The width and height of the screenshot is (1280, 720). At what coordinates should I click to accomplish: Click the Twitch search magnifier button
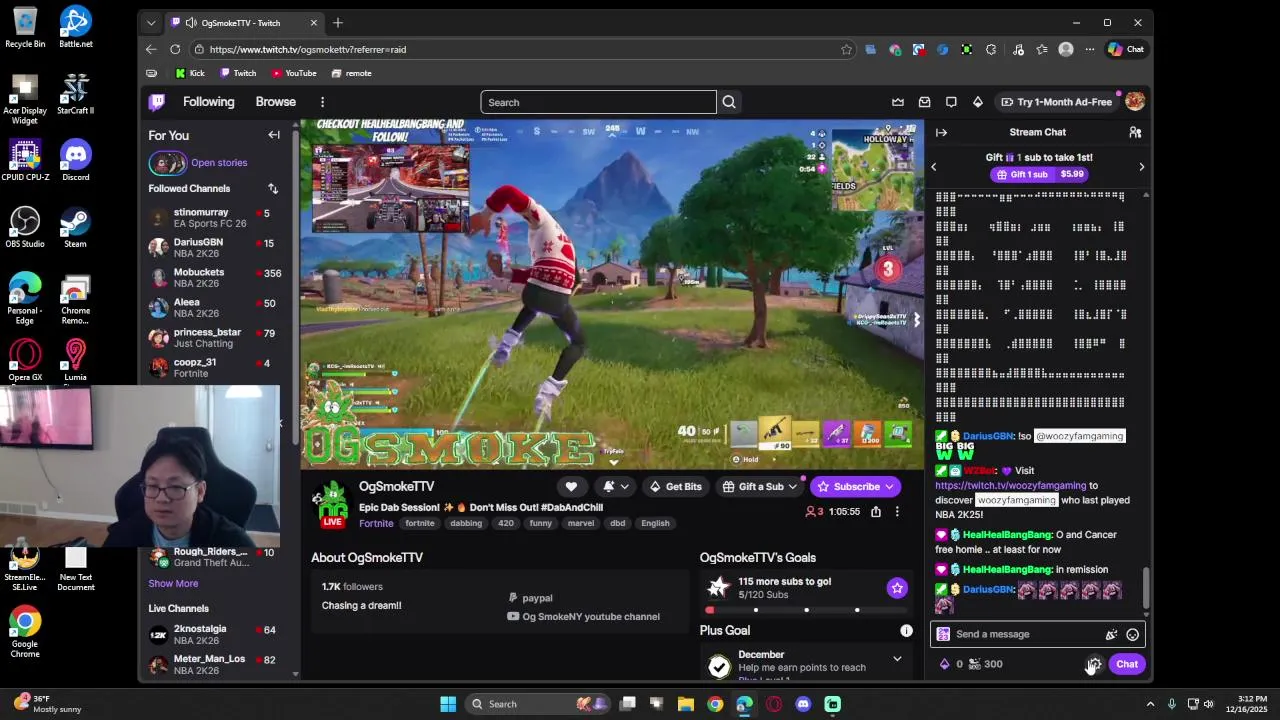click(x=729, y=102)
